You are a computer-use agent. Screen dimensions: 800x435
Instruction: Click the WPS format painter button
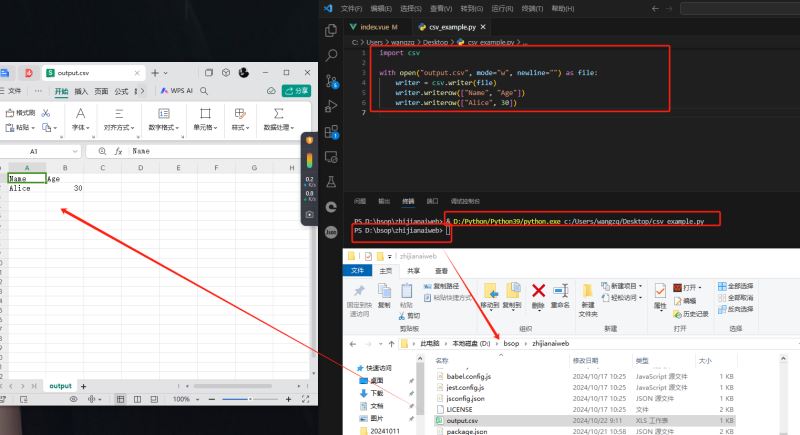[20, 113]
